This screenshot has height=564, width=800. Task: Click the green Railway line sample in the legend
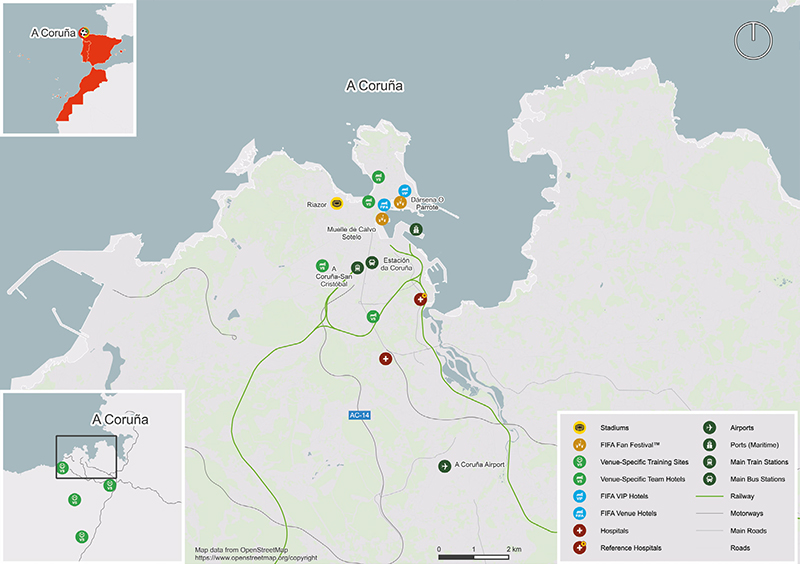709,496
